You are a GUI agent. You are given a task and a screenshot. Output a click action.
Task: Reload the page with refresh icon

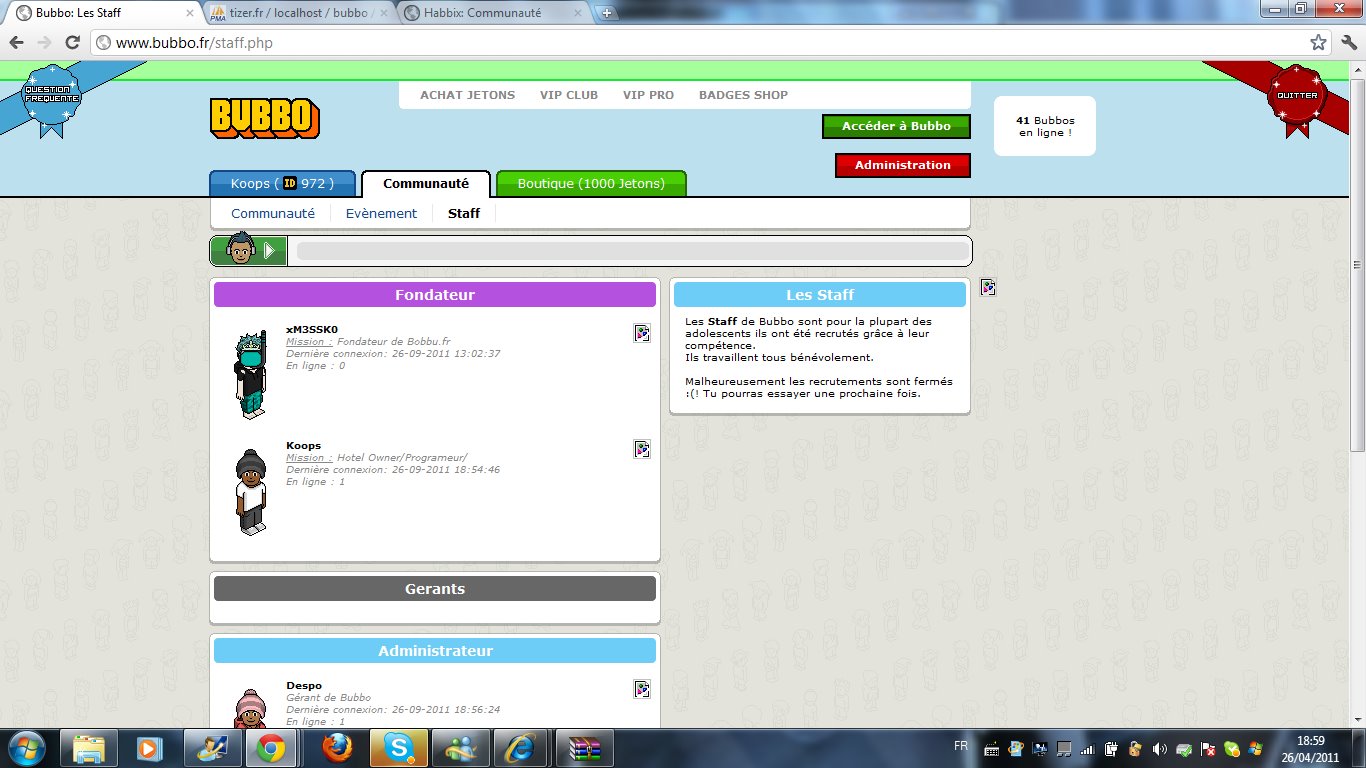point(72,43)
